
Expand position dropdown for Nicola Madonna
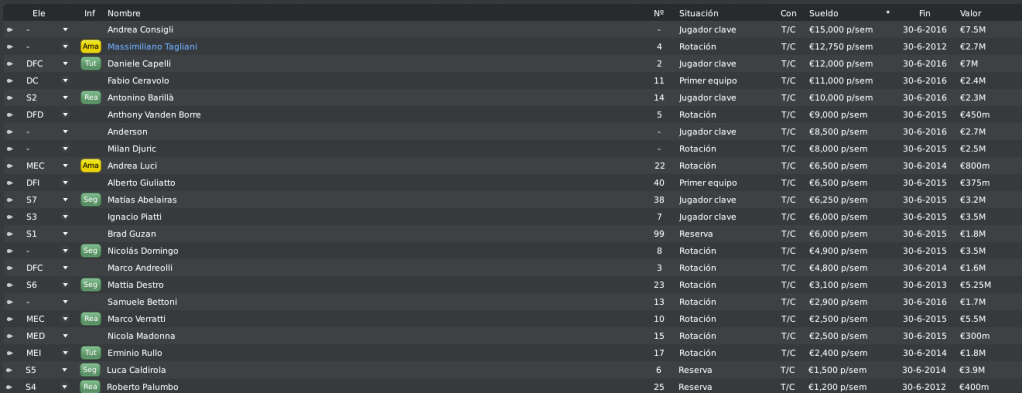(65, 336)
